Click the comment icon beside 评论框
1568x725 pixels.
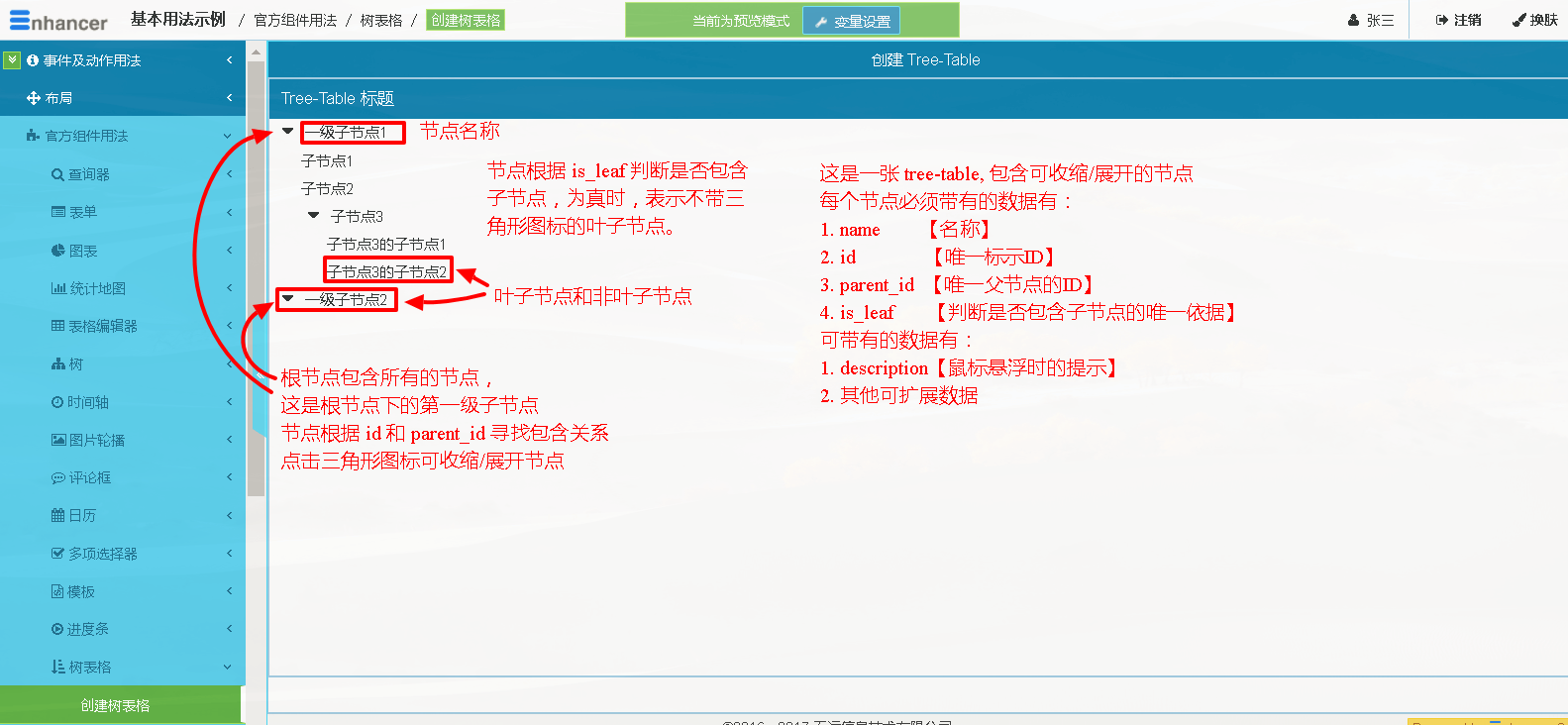(57, 477)
